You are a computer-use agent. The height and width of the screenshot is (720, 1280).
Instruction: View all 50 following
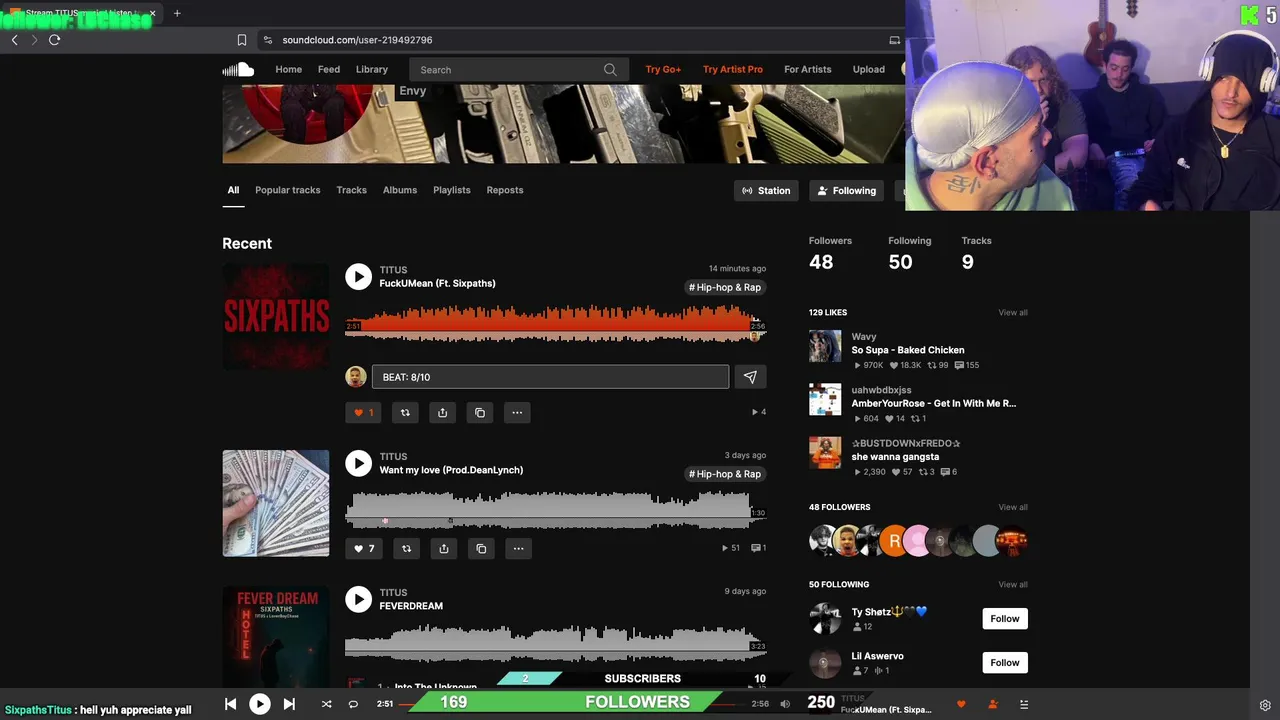1012,585
